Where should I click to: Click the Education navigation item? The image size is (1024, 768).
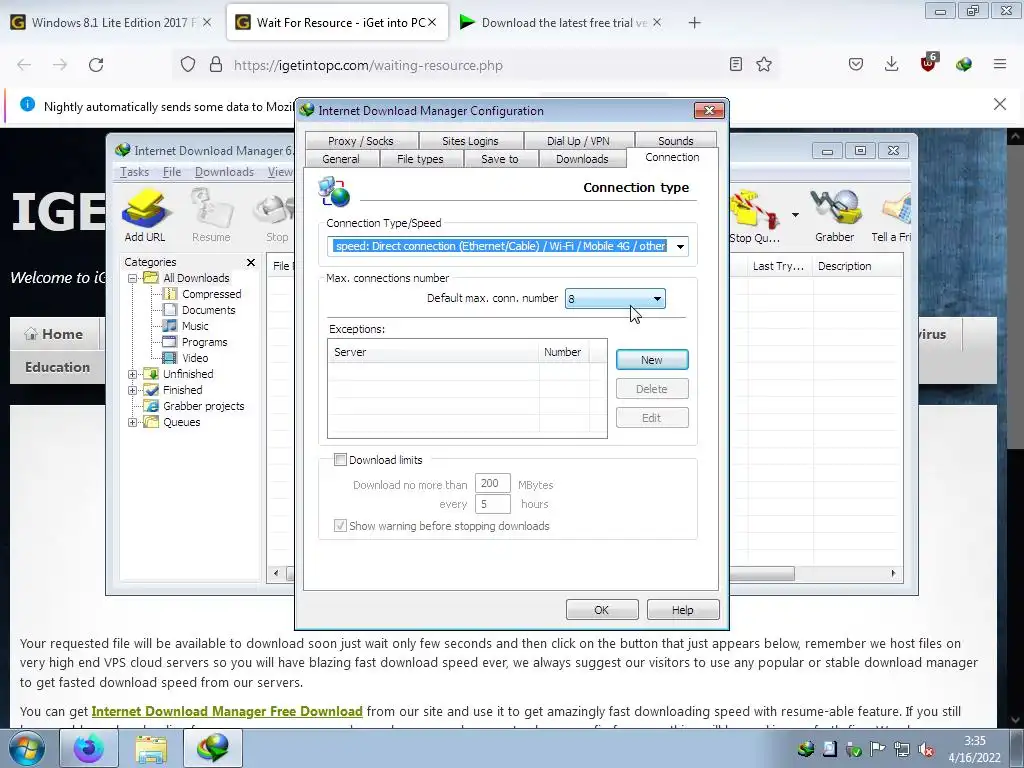pos(57,367)
